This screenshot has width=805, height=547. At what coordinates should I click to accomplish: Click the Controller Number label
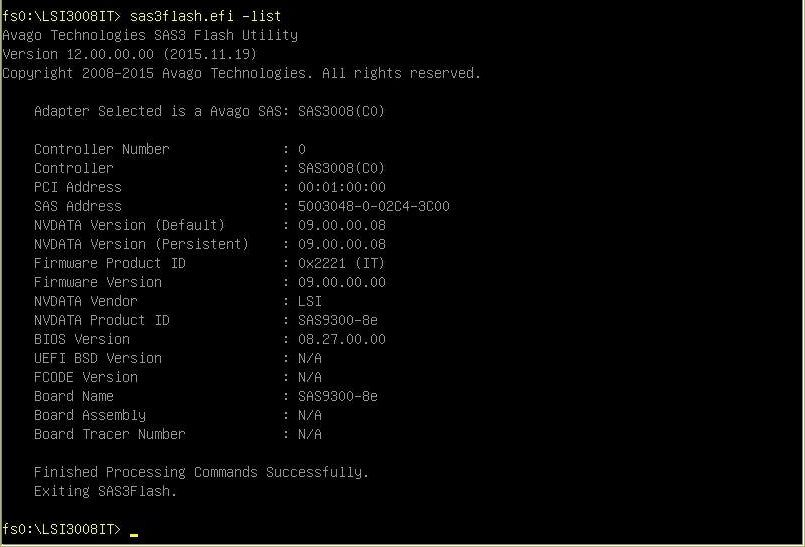pyautogui.click(x=102, y=150)
